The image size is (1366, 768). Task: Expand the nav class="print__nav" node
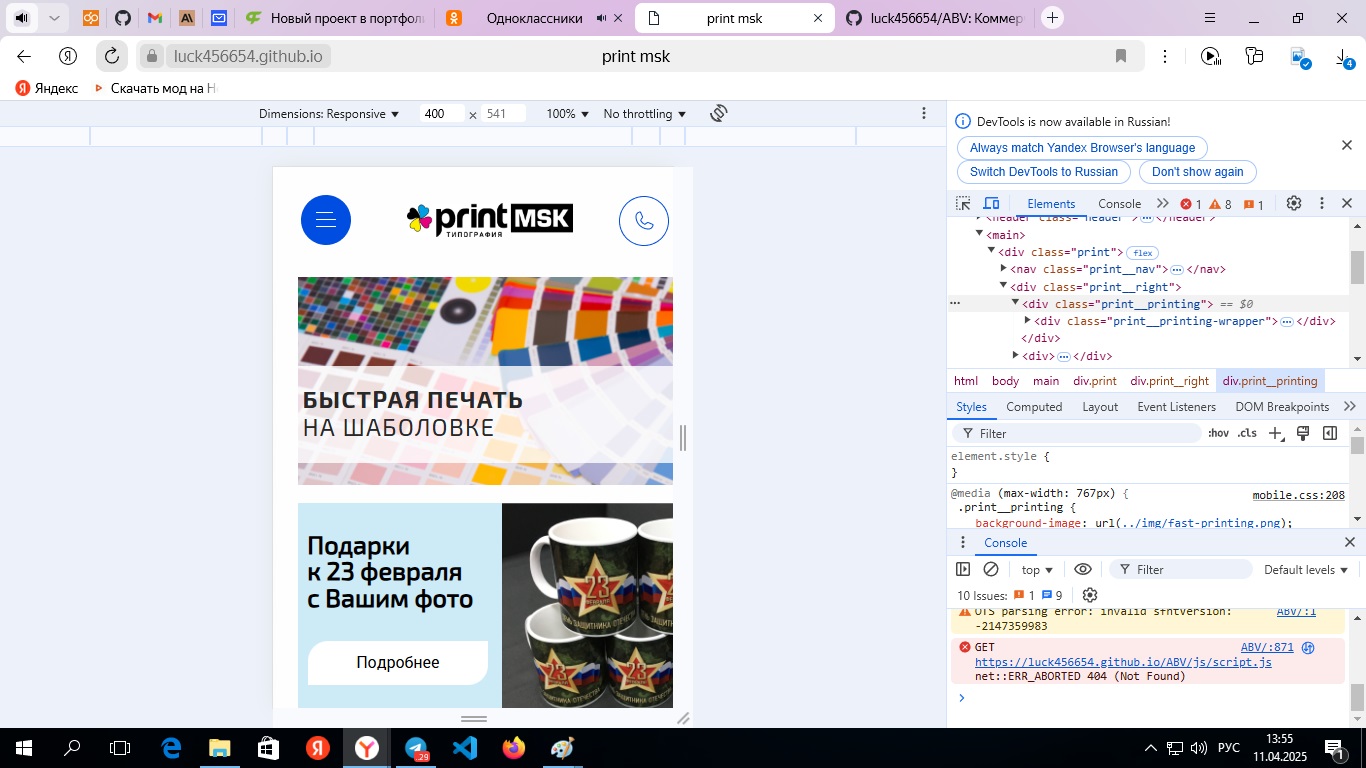pyautogui.click(x=1004, y=269)
